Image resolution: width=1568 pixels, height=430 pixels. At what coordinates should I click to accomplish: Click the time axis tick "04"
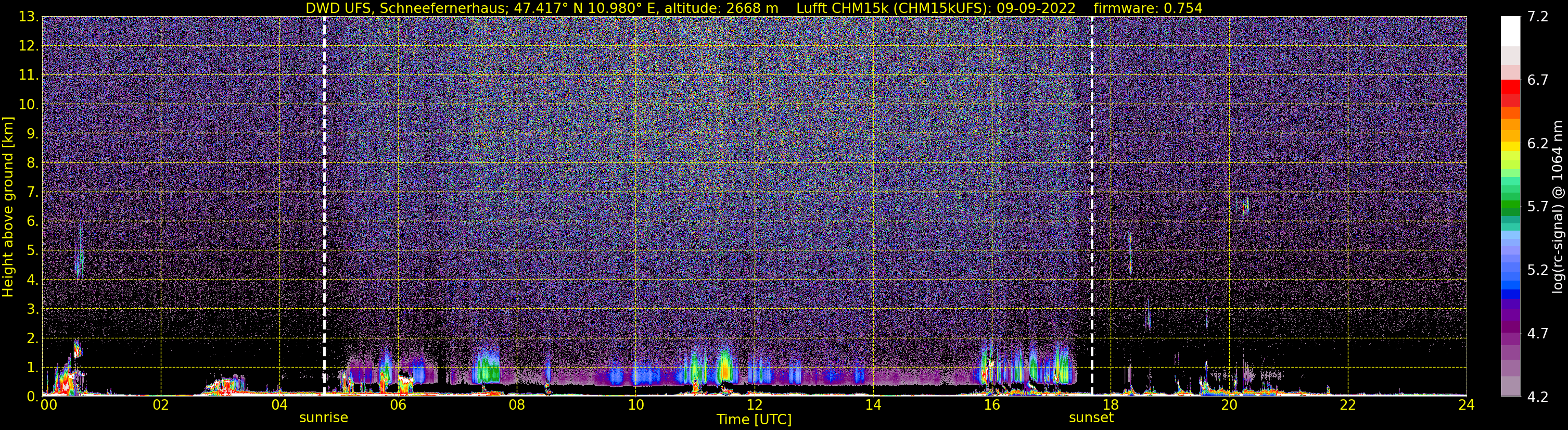tap(279, 405)
